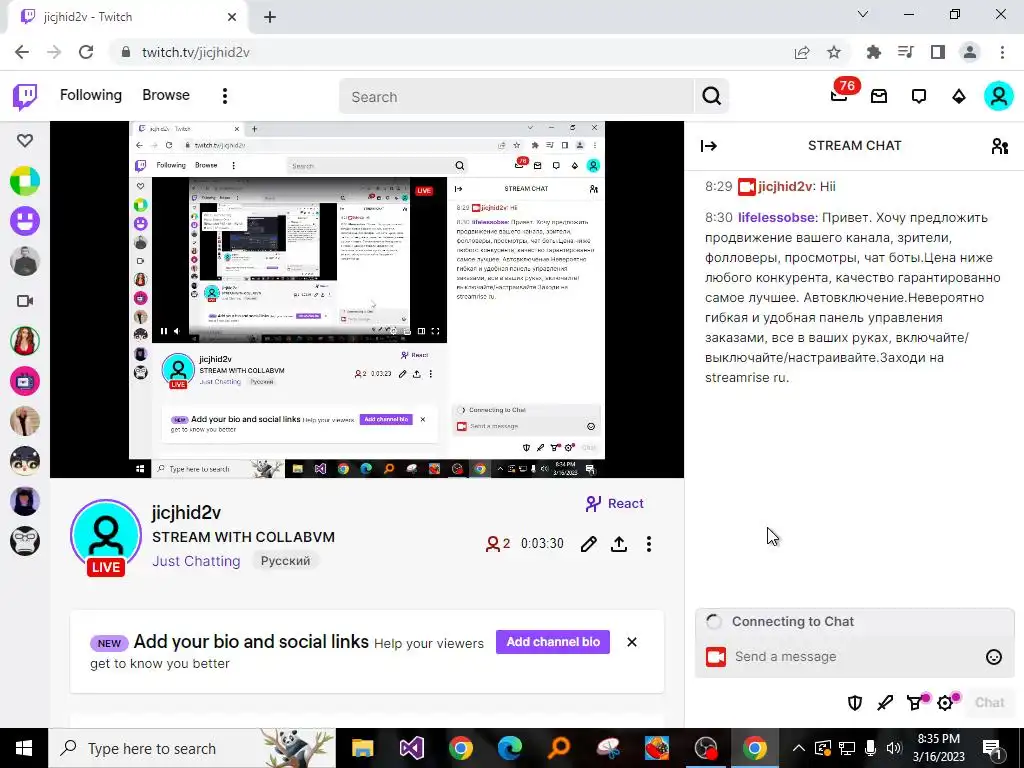Collapse the stream chat panel
The width and height of the screenshot is (1024, 768).
pyautogui.click(x=709, y=146)
